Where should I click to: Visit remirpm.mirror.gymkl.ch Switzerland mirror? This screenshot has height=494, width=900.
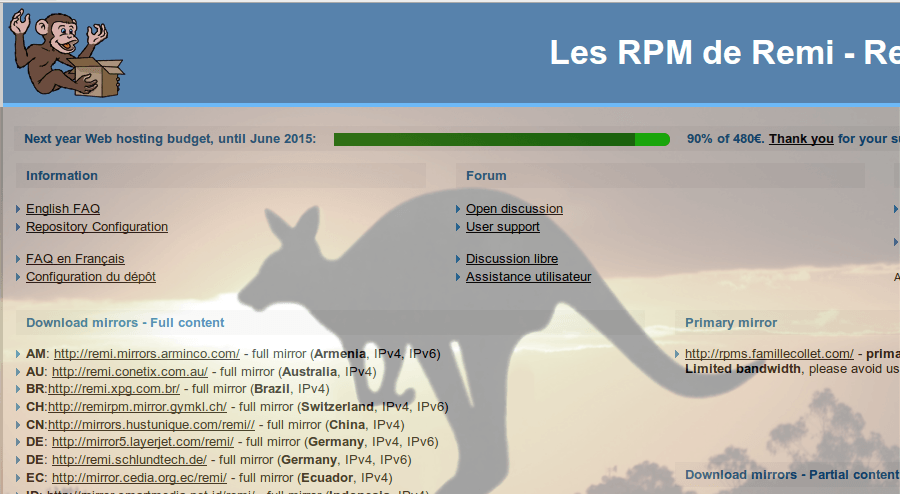tap(137, 407)
